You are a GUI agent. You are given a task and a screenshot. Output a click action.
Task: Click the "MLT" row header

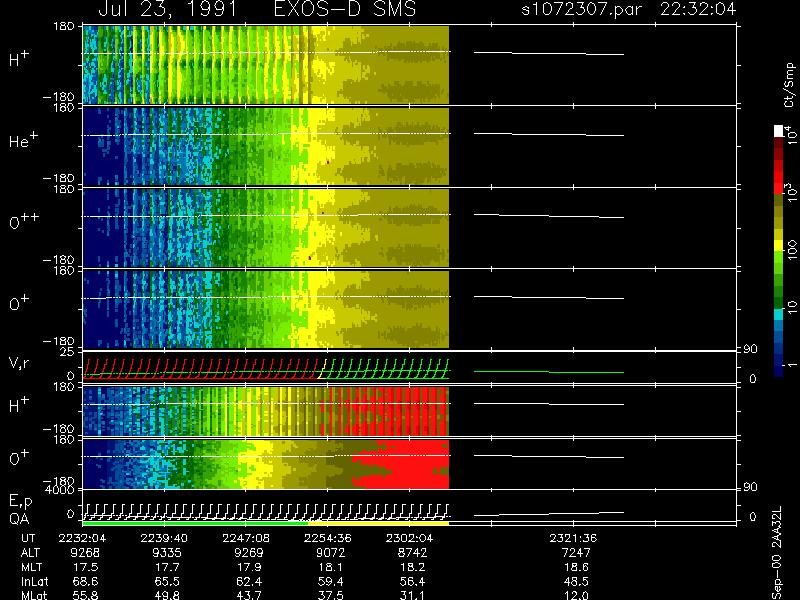[x=31, y=567]
